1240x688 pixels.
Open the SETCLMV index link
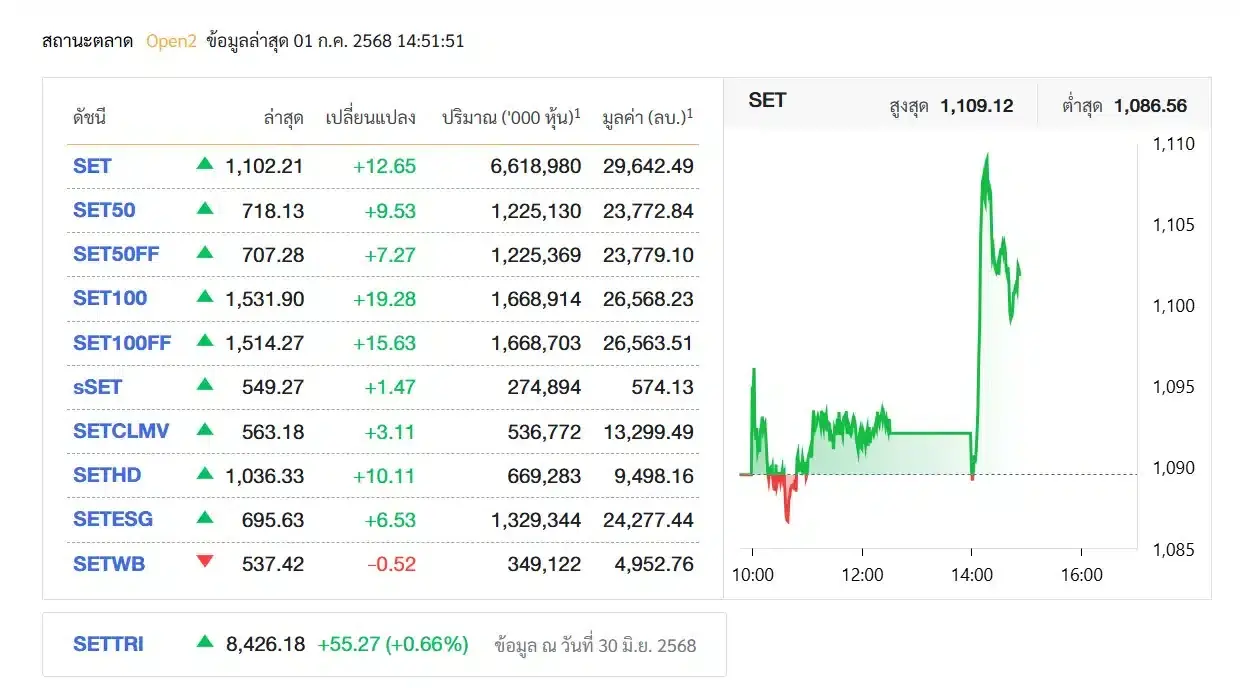pos(121,431)
